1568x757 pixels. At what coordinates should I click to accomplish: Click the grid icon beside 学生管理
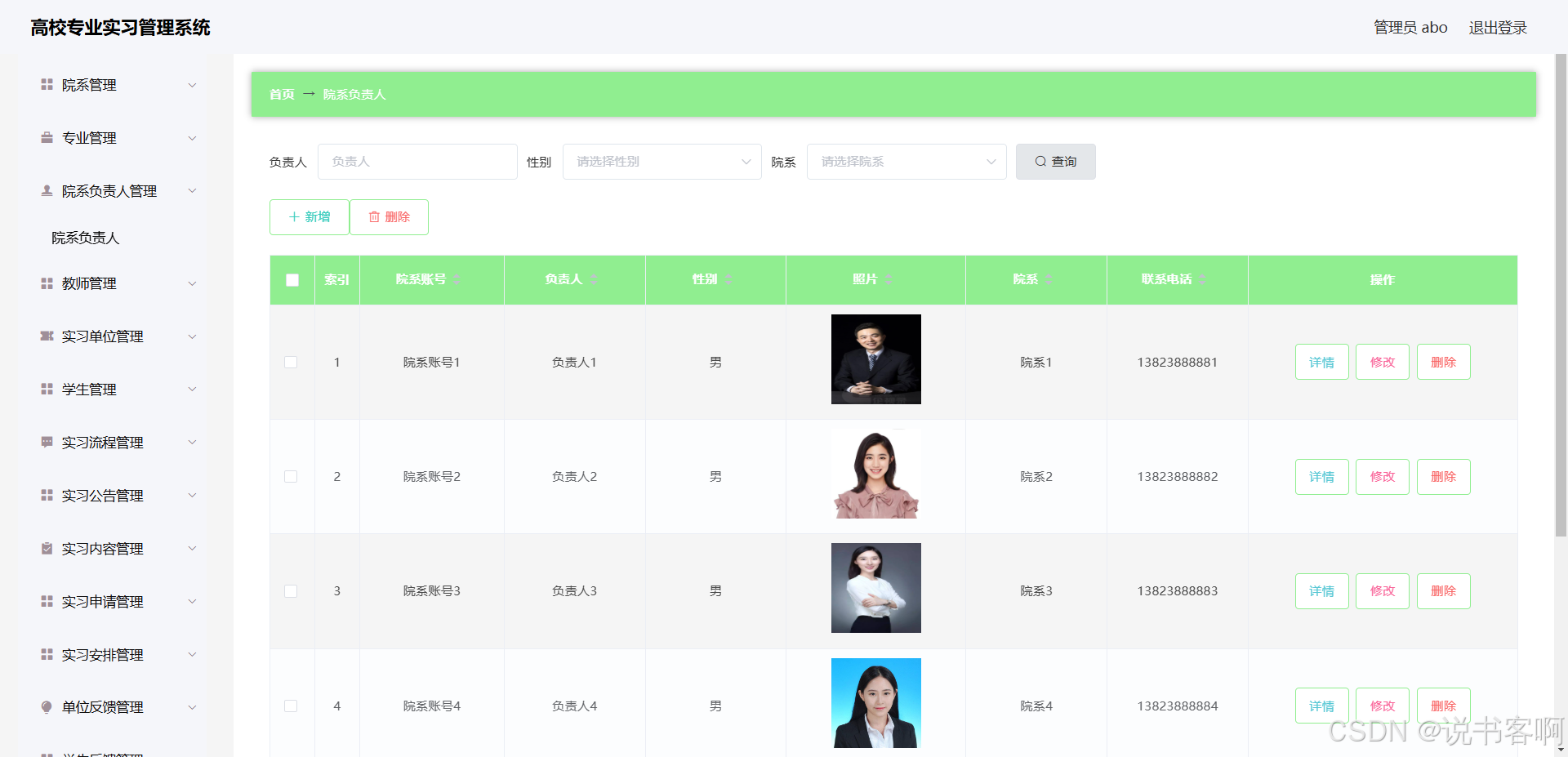[47, 390]
